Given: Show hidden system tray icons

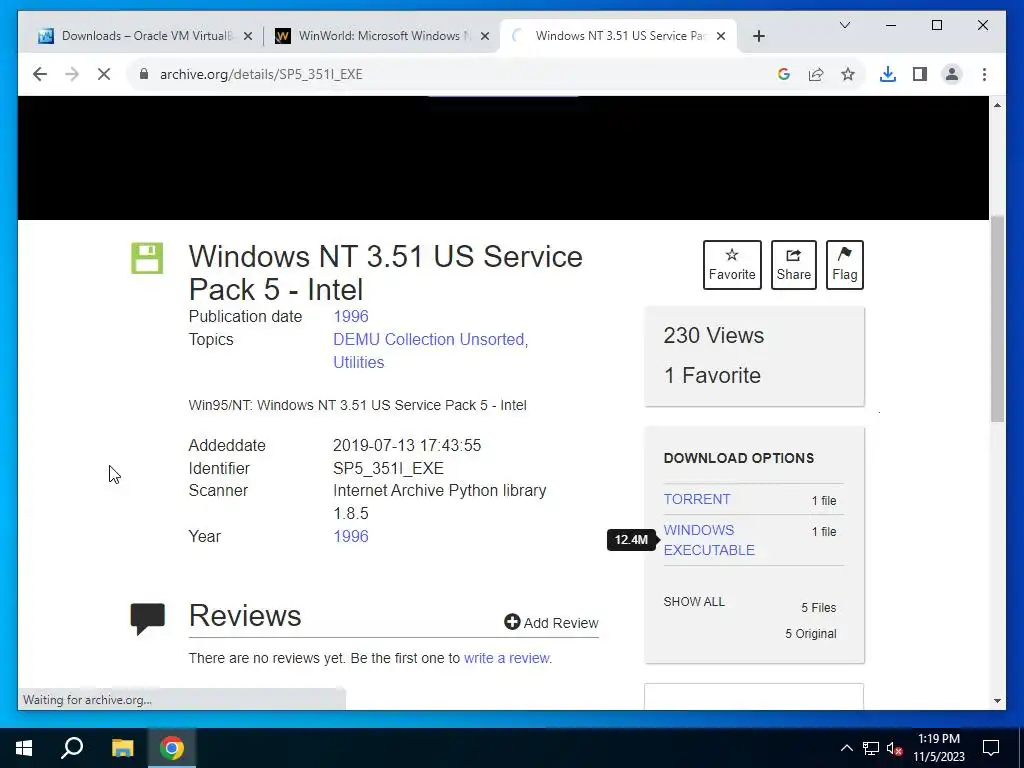Looking at the screenshot, I should [846, 748].
